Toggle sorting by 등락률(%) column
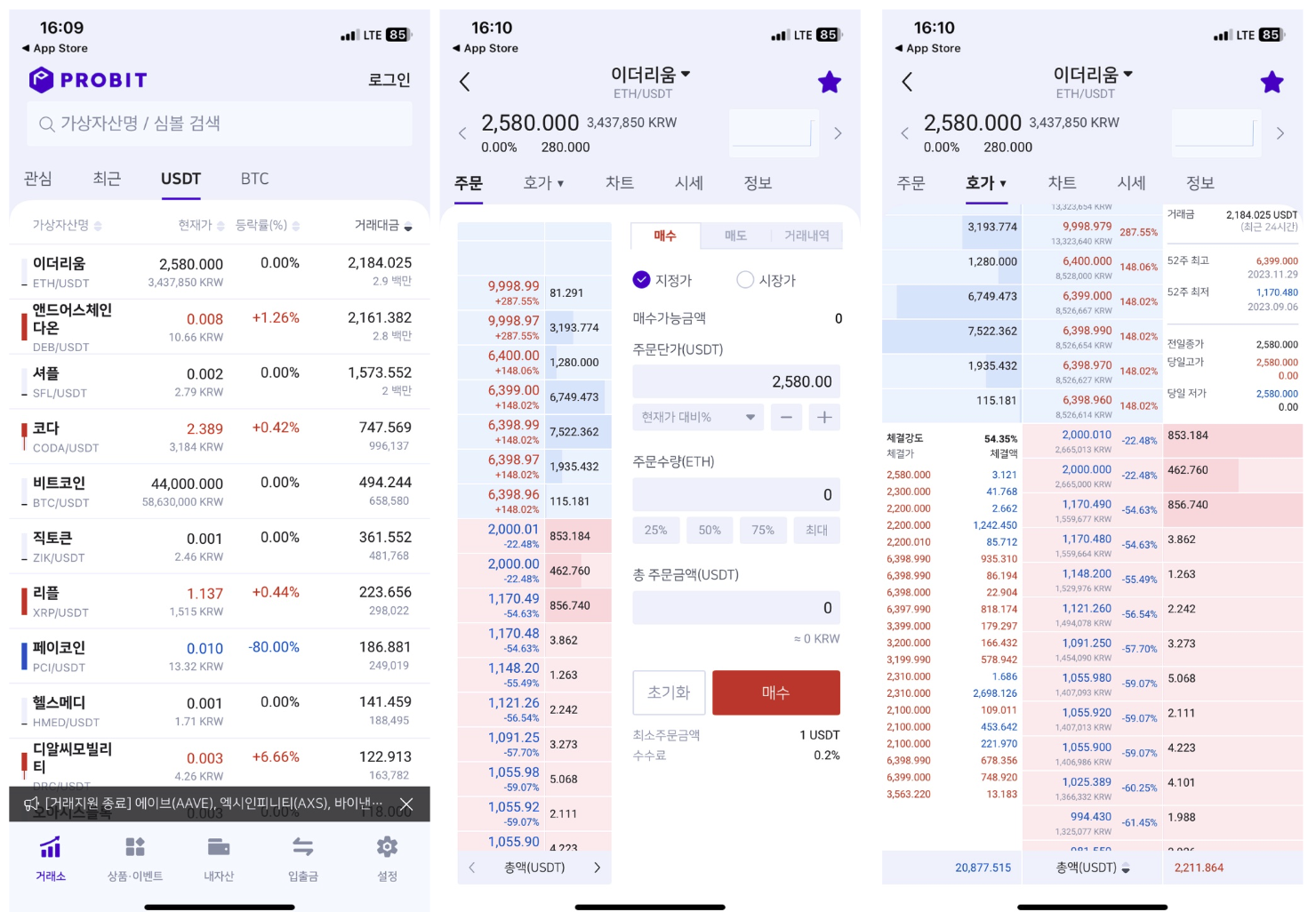 (x=267, y=226)
